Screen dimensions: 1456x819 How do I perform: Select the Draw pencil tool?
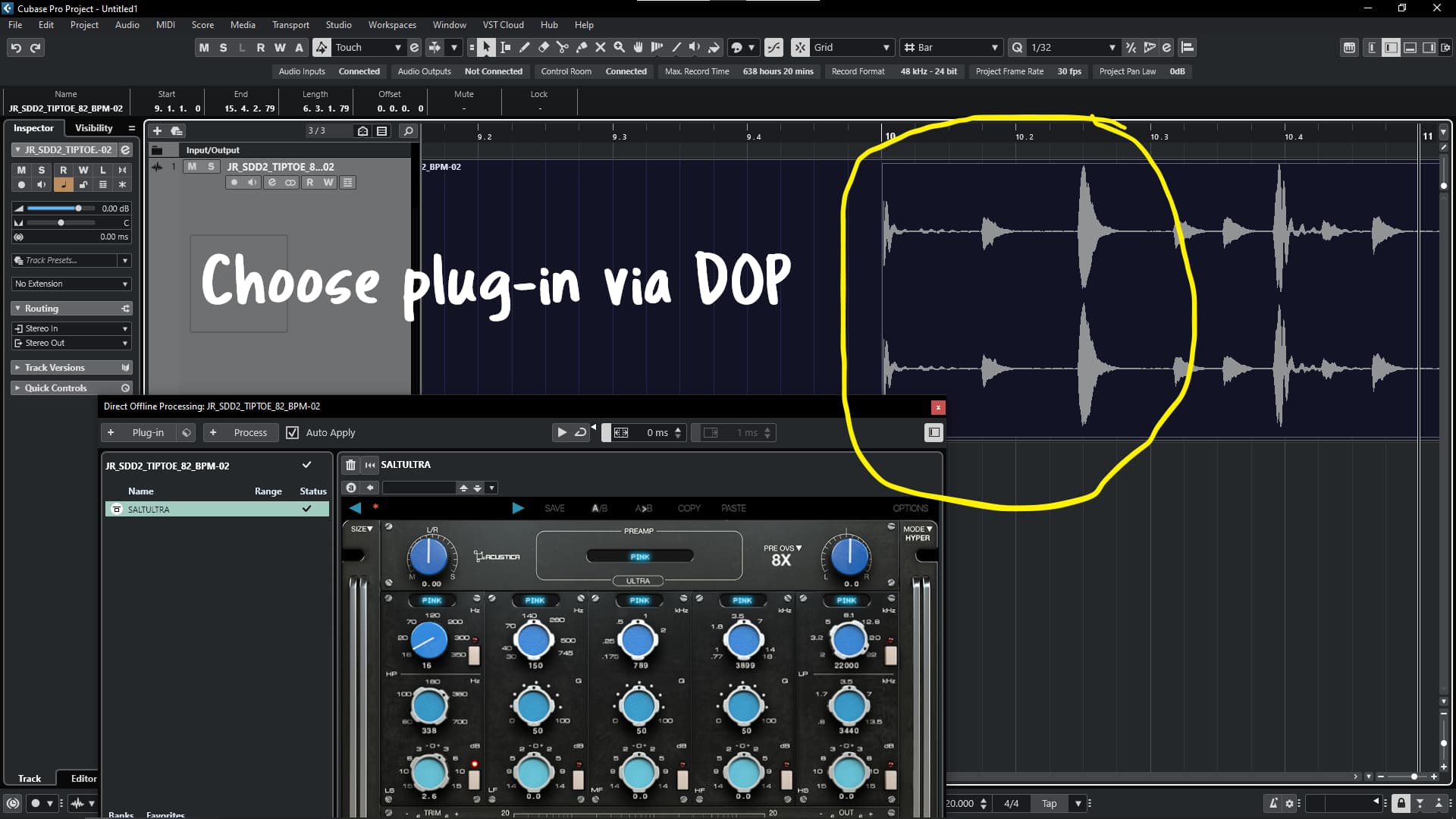(525, 47)
